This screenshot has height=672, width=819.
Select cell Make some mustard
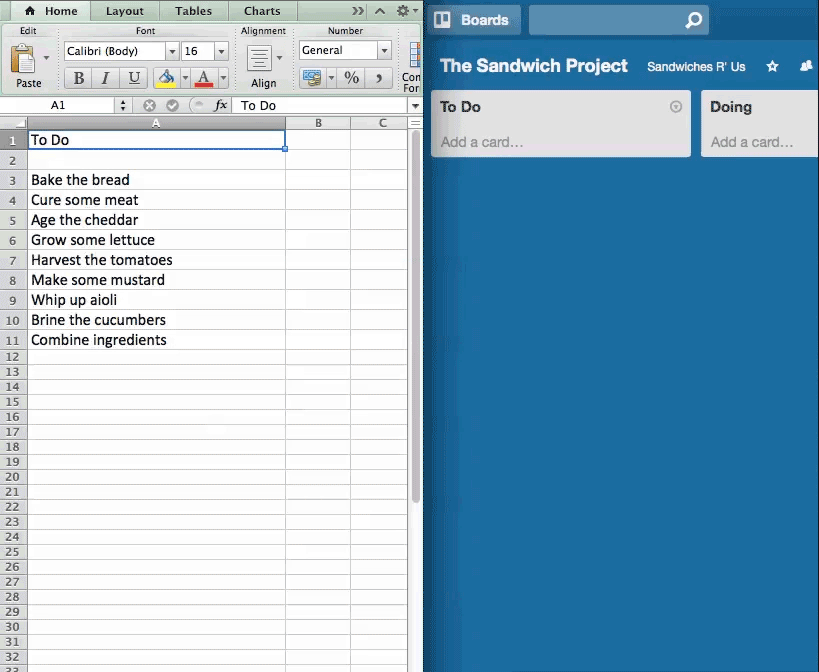156,280
